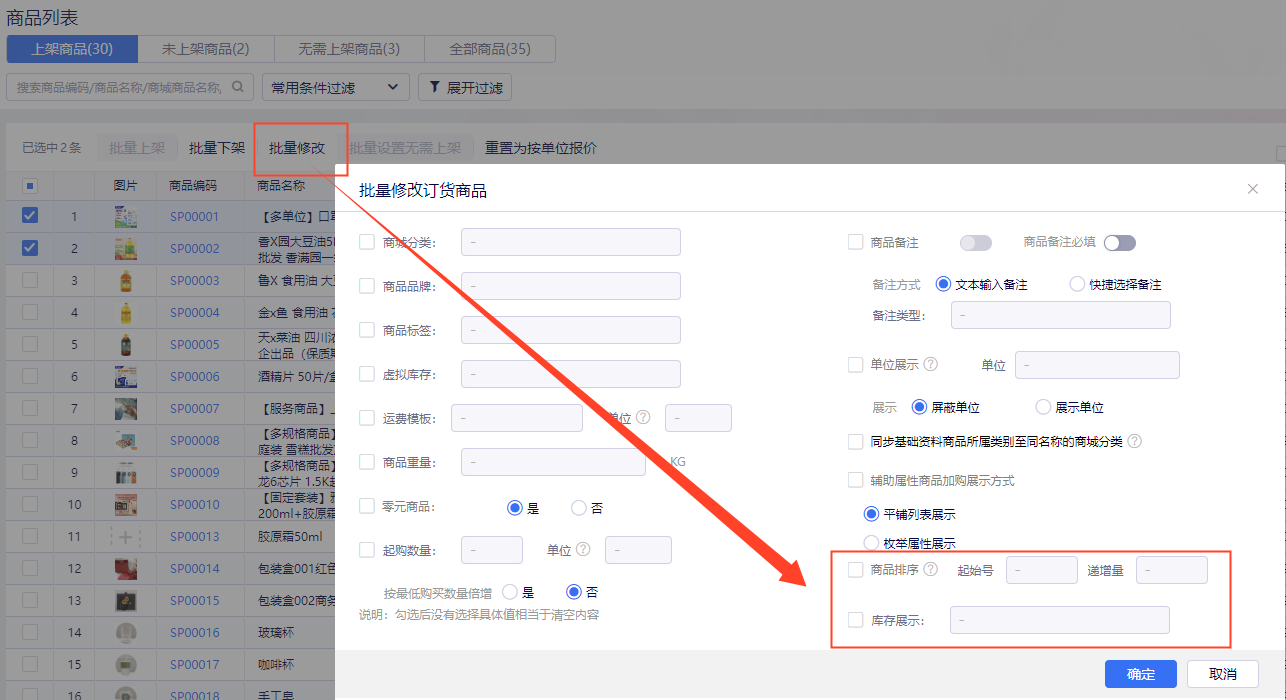Open the product image for SP00005
Viewport: 1286px width, 700px height.
[x=126, y=344]
